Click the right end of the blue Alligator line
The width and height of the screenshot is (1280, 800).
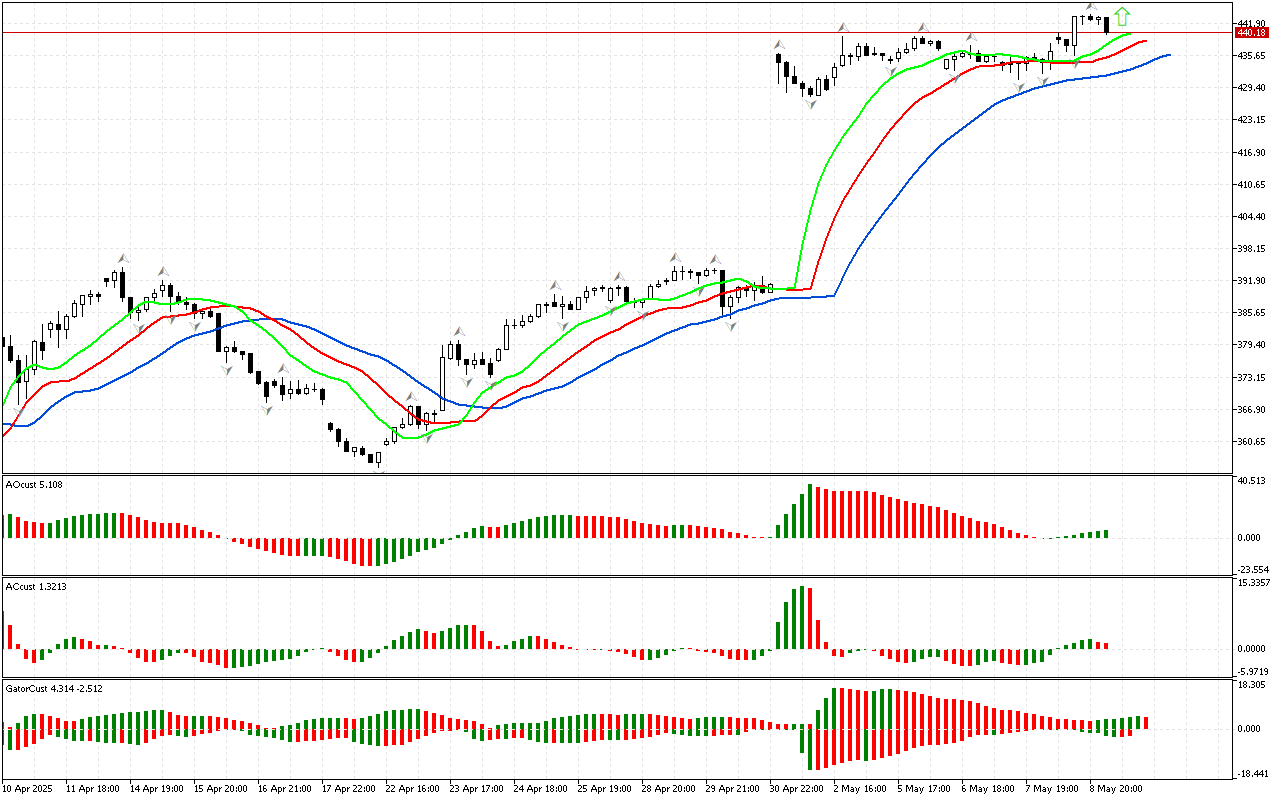click(1168, 55)
